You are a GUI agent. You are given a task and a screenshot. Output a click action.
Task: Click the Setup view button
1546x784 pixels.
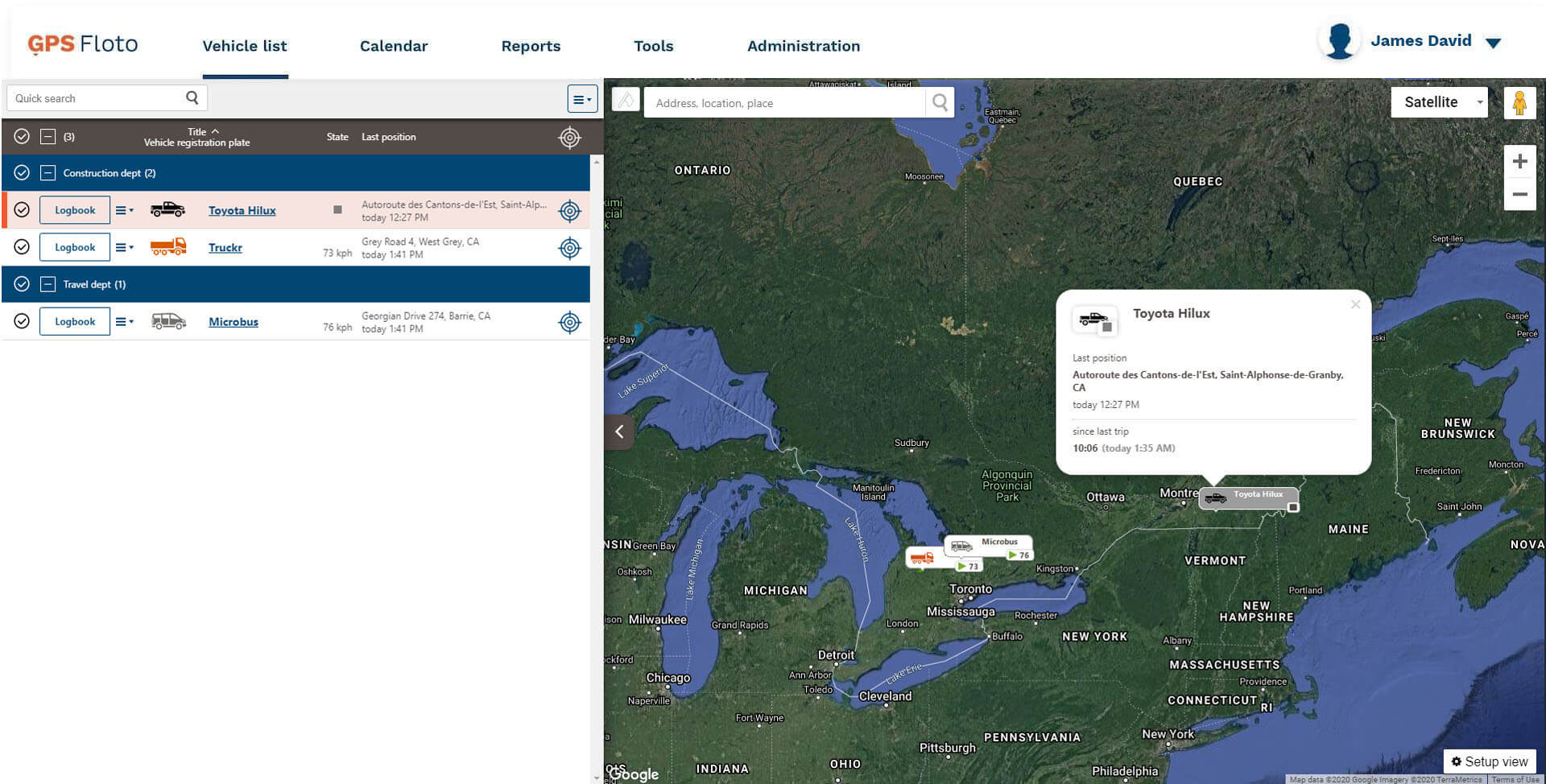pyautogui.click(x=1489, y=761)
